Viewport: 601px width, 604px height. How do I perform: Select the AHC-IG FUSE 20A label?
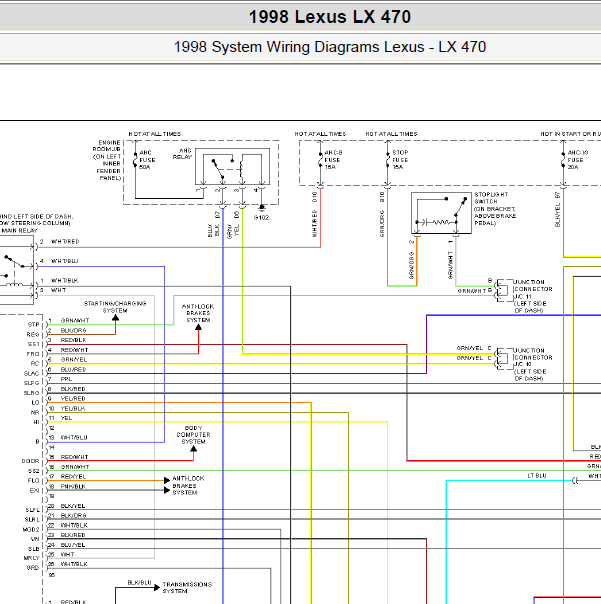pyautogui.click(x=577, y=160)
